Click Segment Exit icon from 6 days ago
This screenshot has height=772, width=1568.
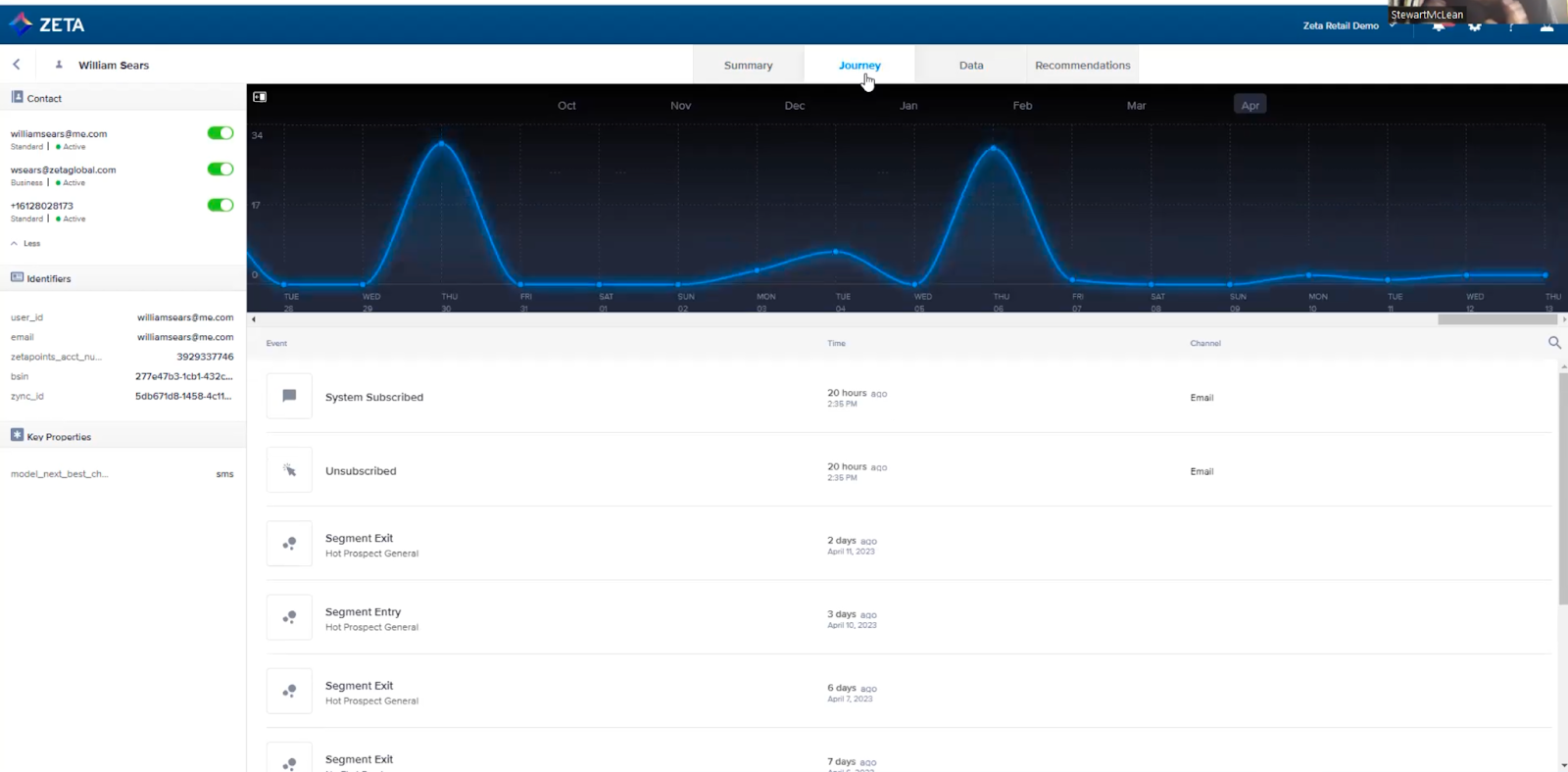coord(289,691)
